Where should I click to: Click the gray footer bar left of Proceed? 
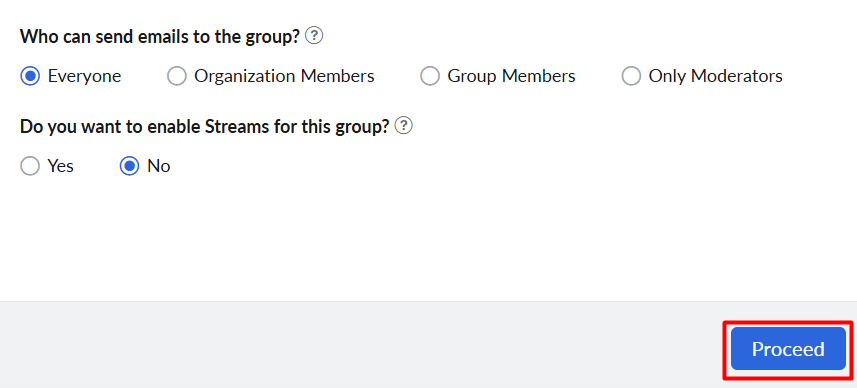[361, 345]
